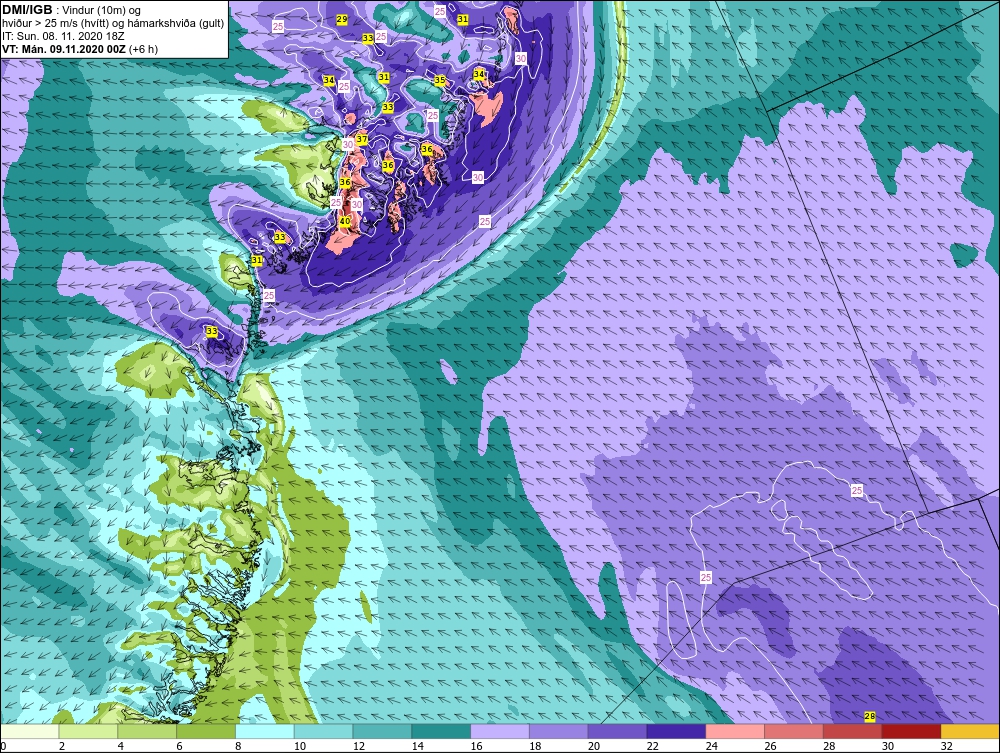Click the 'hviður > 25 m/s' description line

[x=113, y=24]
